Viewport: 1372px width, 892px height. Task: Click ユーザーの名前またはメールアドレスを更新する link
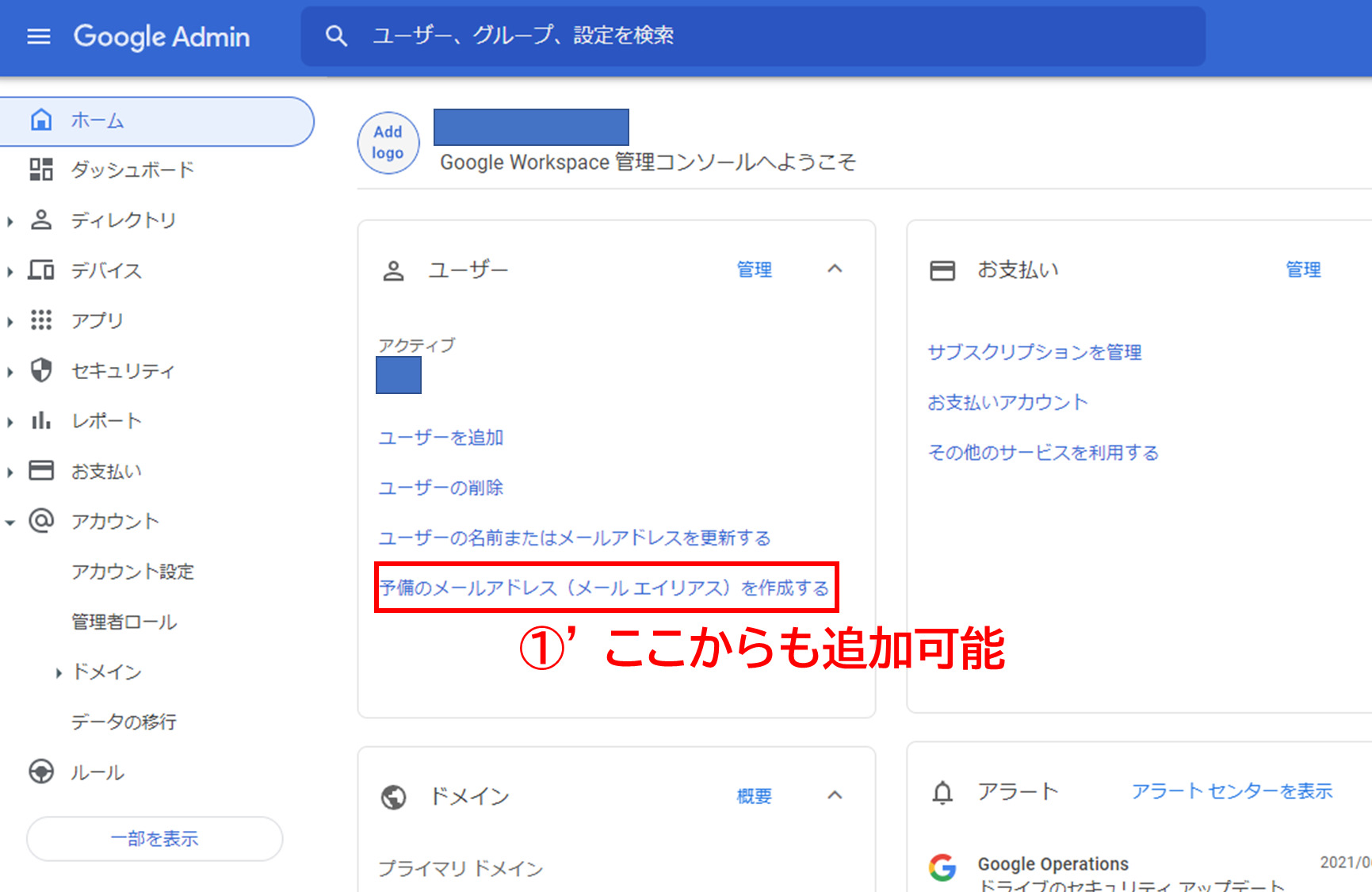tap(575, 538)
